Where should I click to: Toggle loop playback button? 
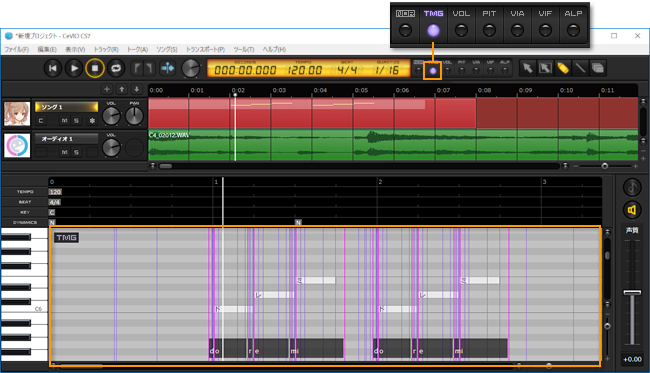(116, 68)
